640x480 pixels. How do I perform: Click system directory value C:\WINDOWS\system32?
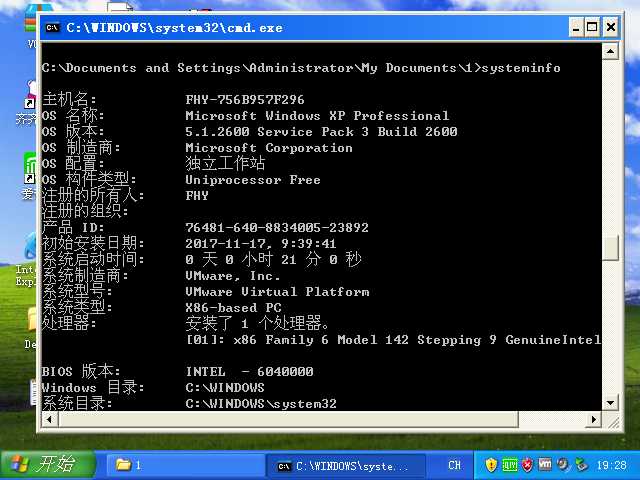point(261,403)
